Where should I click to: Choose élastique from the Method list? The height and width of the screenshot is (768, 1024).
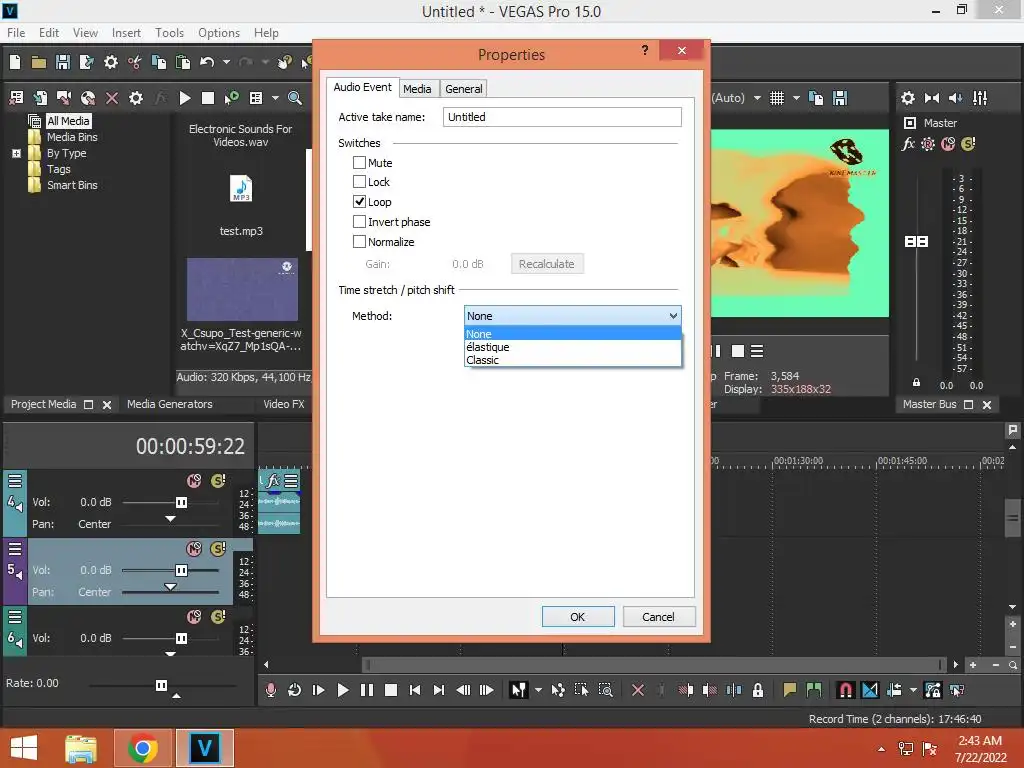(573, 347)
